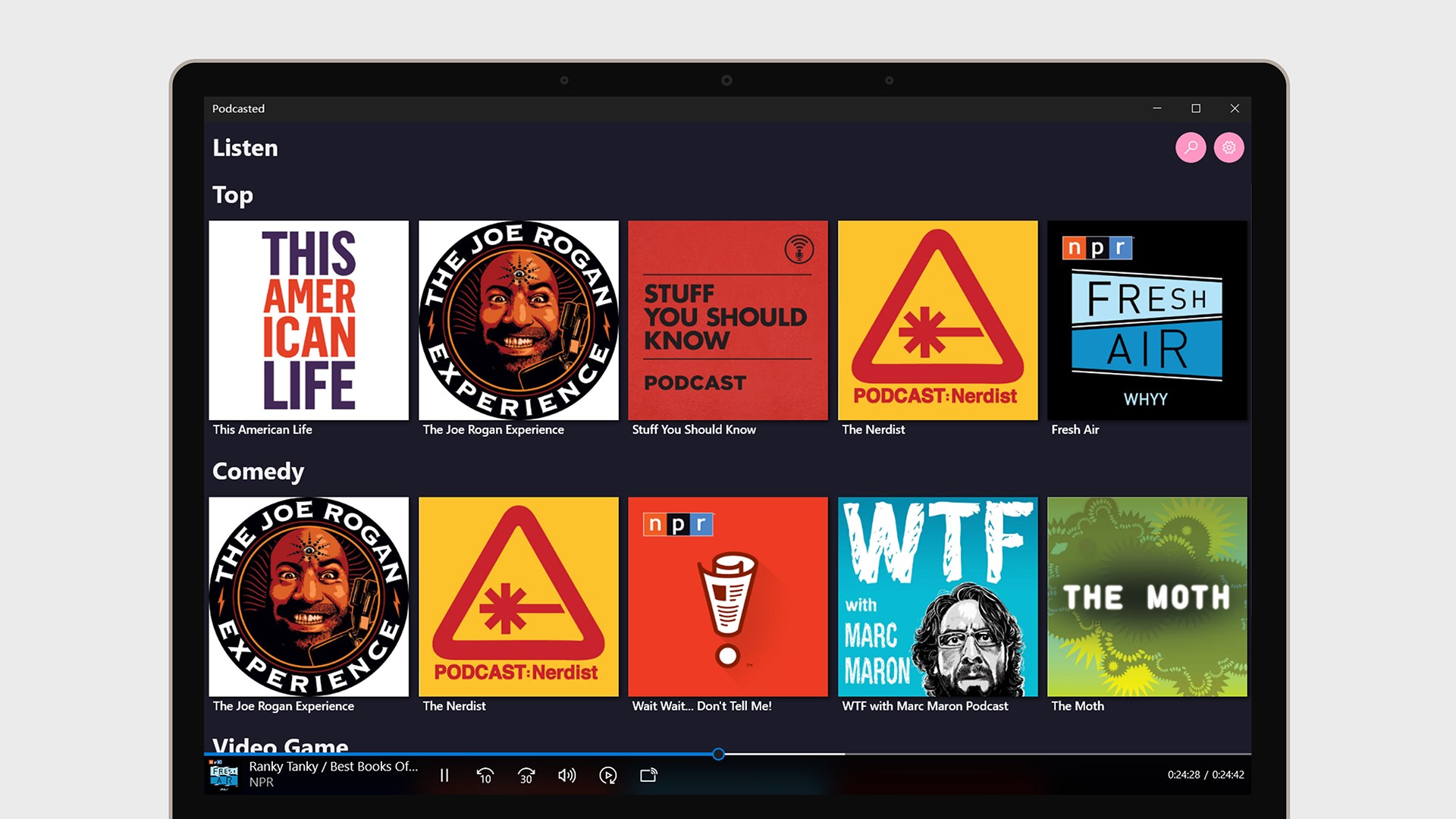
Task: Click the Comedy section heading
Action: [258, 471]
